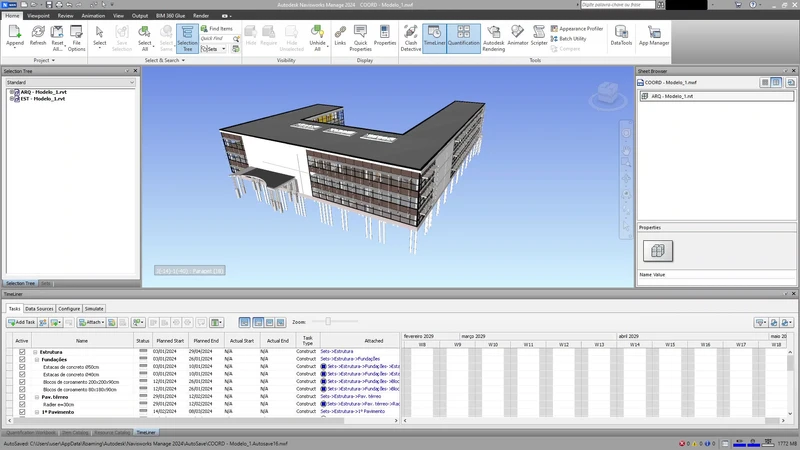This screenshot has width=800, height=450.
Task: Select ARQ - Modelo_1.rvt in Sheet Browser
Action: point(717,96)
